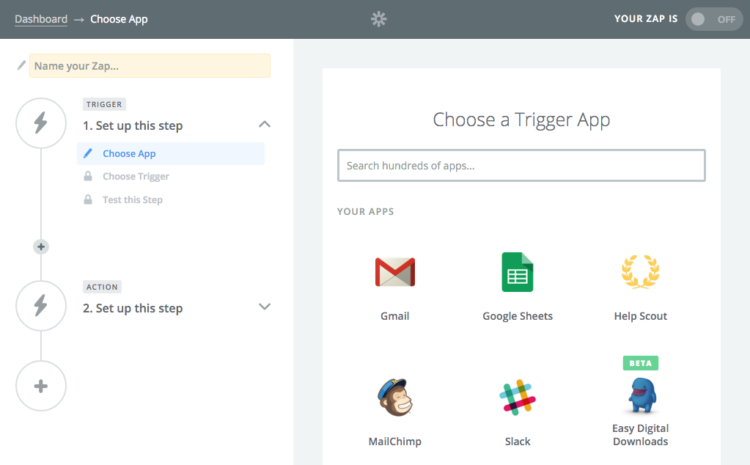
Task: Click the action step lightning bolt circle
Action: click(x=41, y=306)
